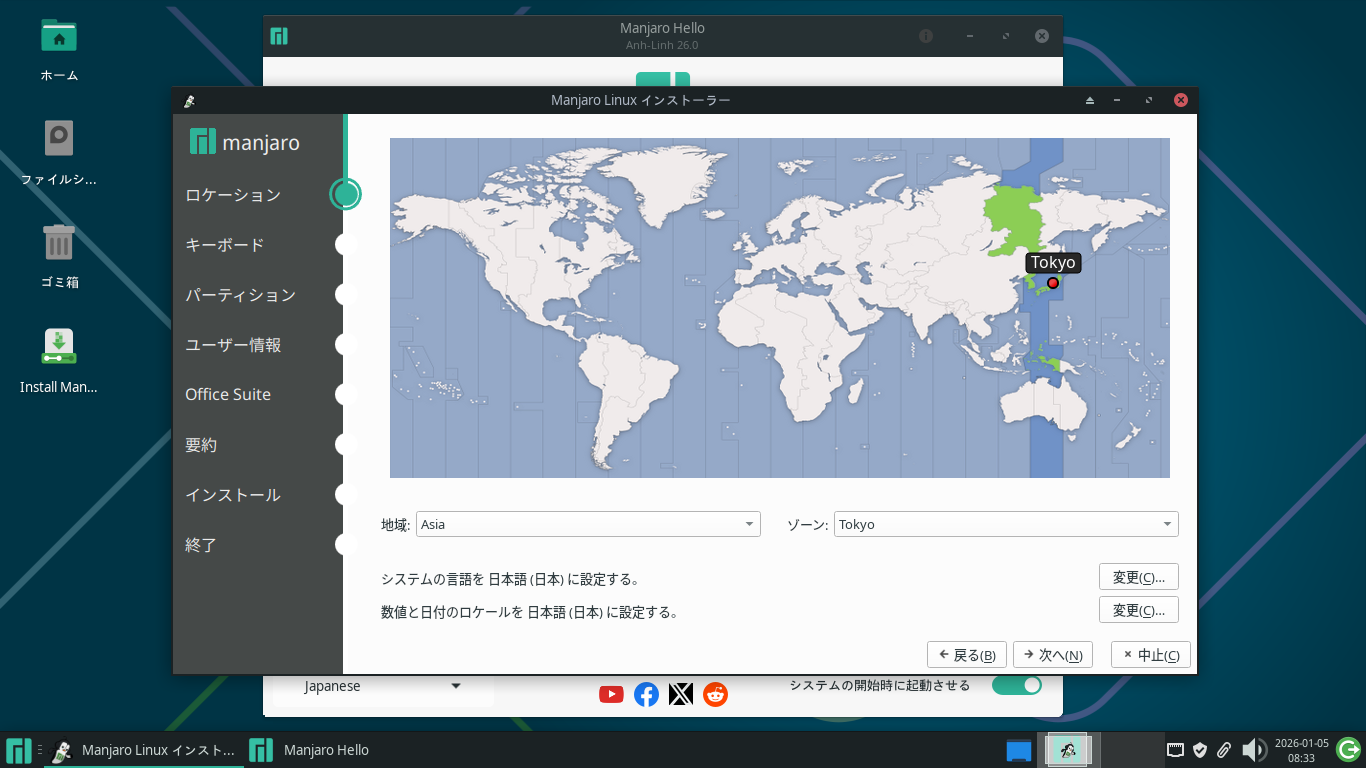
Task: Open the ファイルシステム desktop icon
Action: 59,152
